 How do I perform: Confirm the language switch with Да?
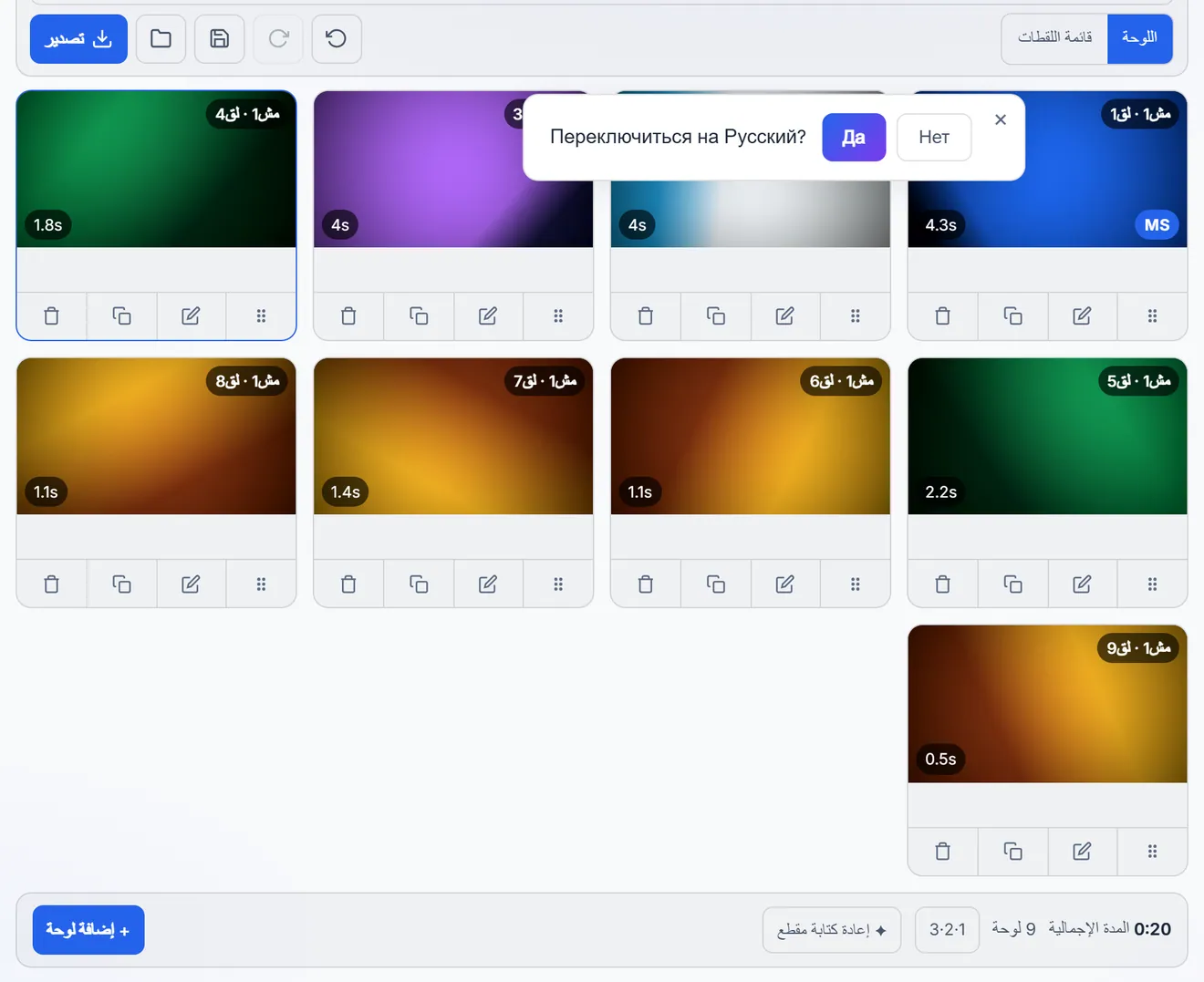[854, 137]
